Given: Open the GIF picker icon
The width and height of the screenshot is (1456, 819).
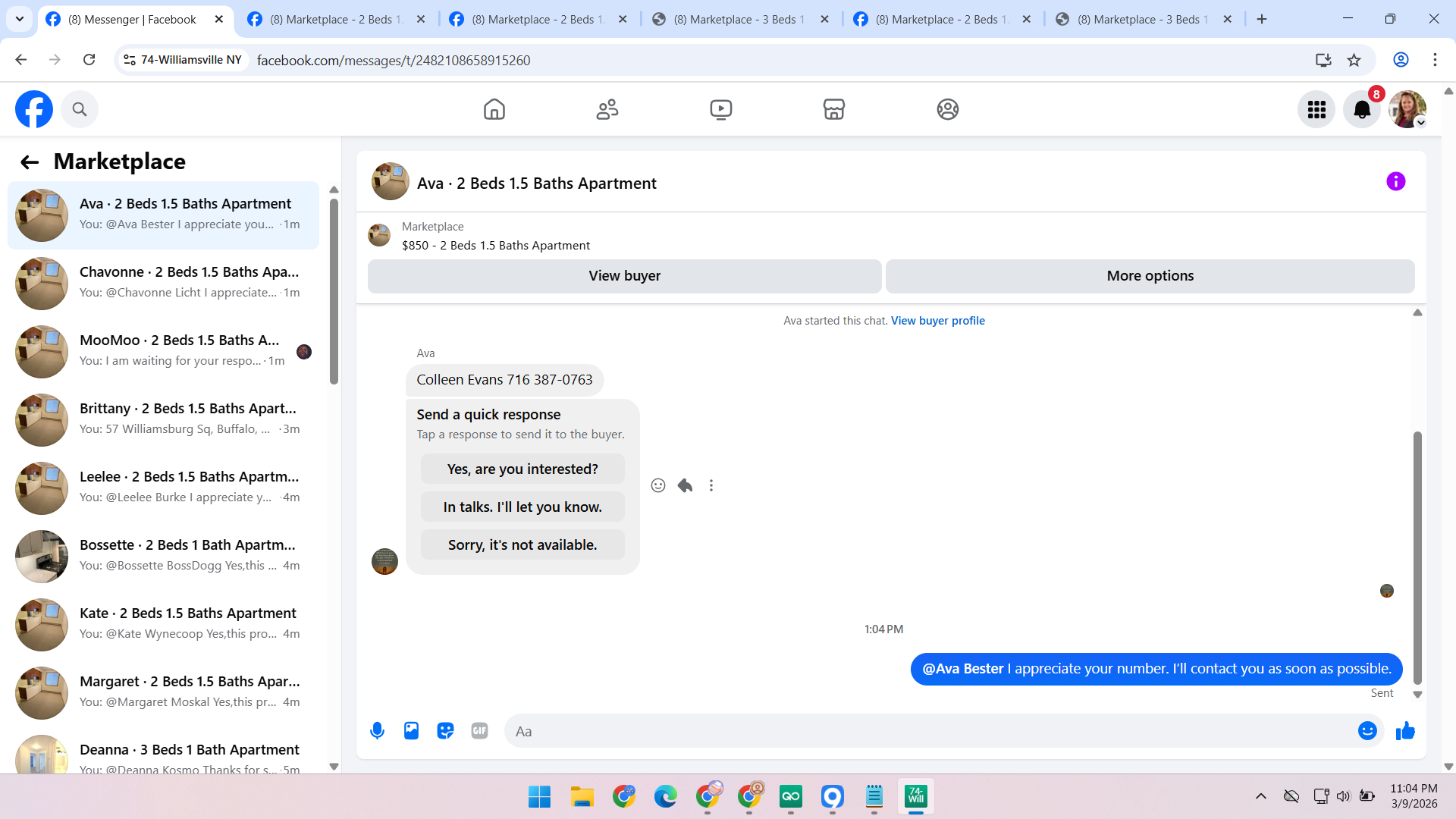Looking at the screenshot, I should [479, 731].
